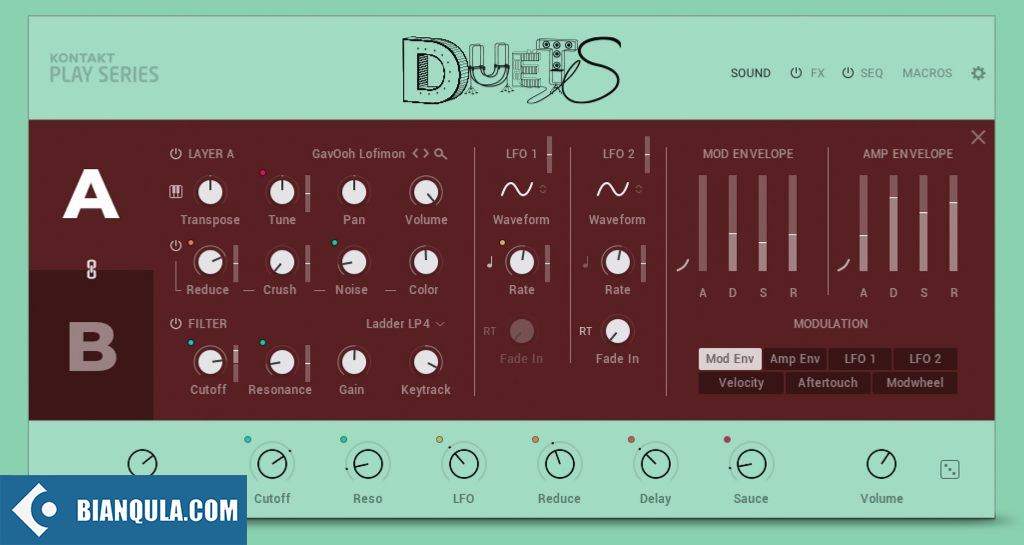
Task: Click the Pan knob
Action: (354, 192)
